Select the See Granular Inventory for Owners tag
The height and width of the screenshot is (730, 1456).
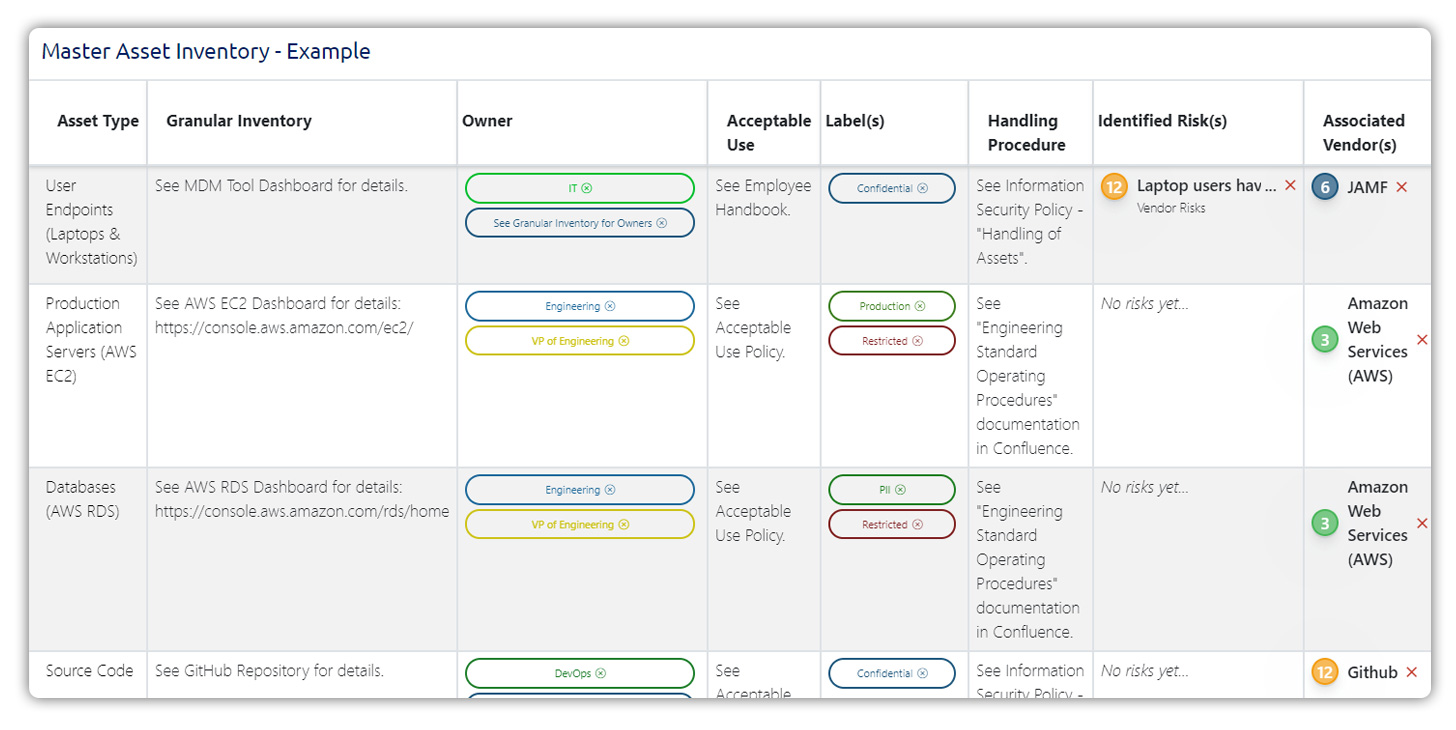click(x=572, y=223)
